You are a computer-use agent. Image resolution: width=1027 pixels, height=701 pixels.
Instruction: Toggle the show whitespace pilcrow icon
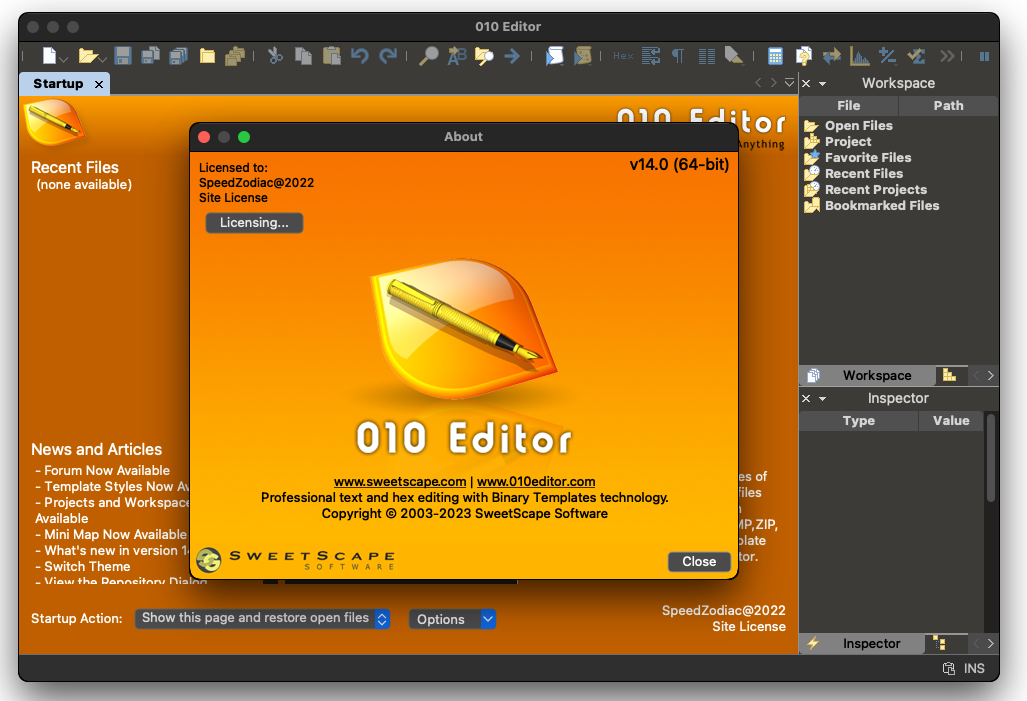(x=678, y=56)
